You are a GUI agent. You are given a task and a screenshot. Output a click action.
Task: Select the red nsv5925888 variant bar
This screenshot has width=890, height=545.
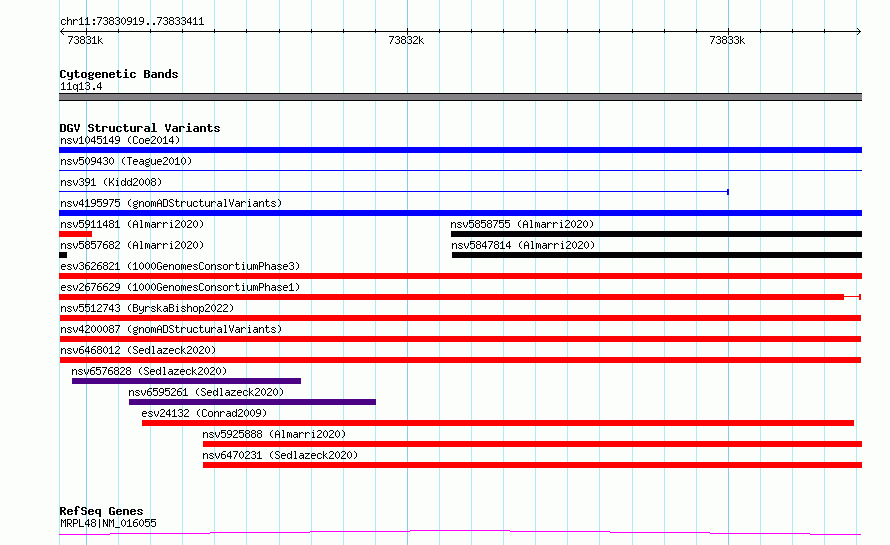[532, 444]
